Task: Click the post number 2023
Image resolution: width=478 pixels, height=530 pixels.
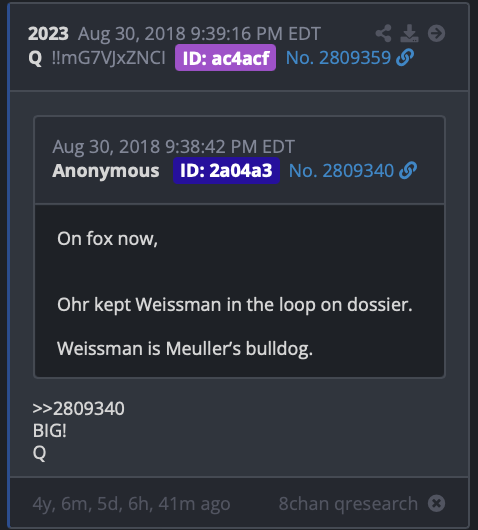Action: pyautogui.click(x=48, y=34)
